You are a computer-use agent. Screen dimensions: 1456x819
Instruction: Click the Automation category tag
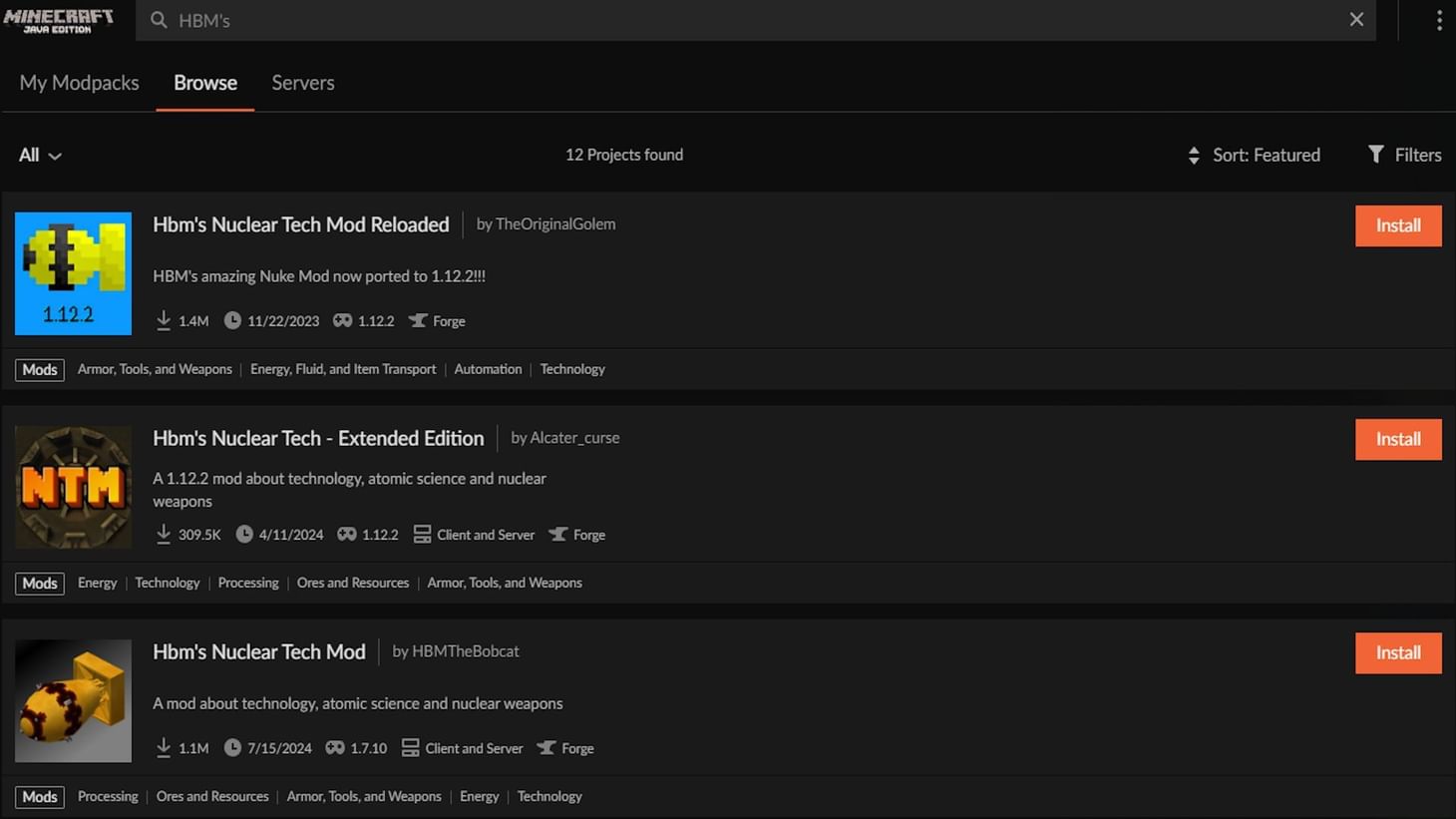[x=488, y=369]
